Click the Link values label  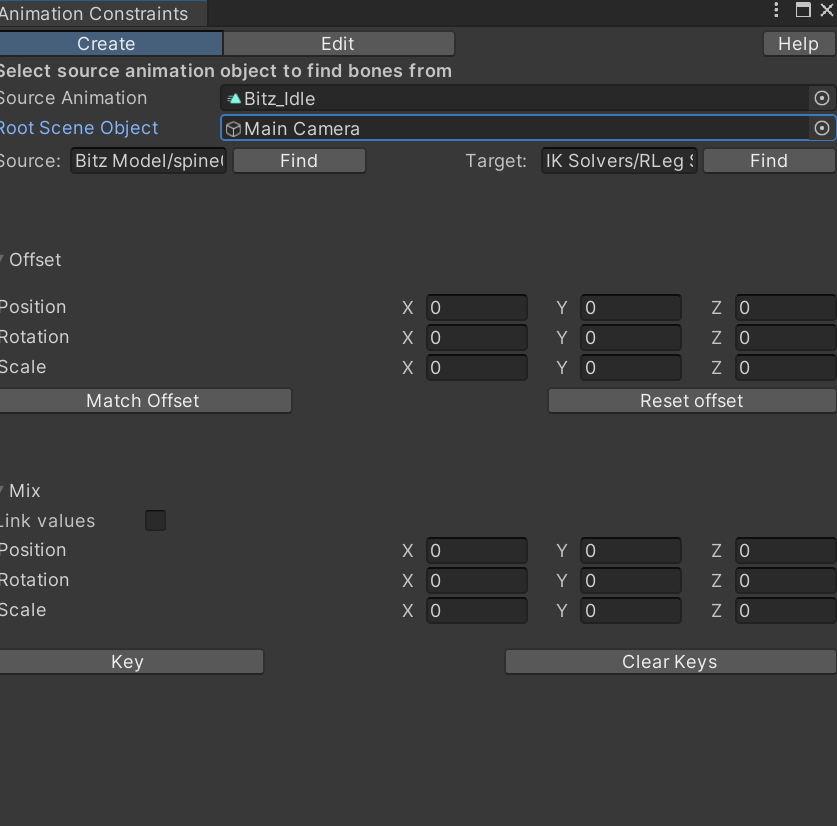[x=48, y=521]
